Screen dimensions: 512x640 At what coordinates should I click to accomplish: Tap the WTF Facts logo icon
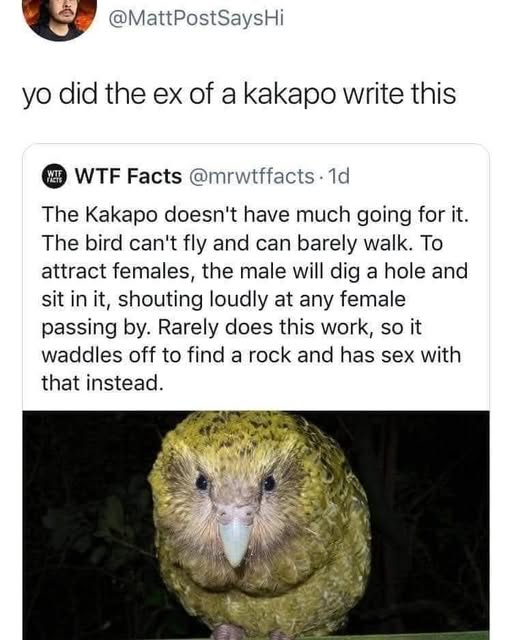point(53,176)
